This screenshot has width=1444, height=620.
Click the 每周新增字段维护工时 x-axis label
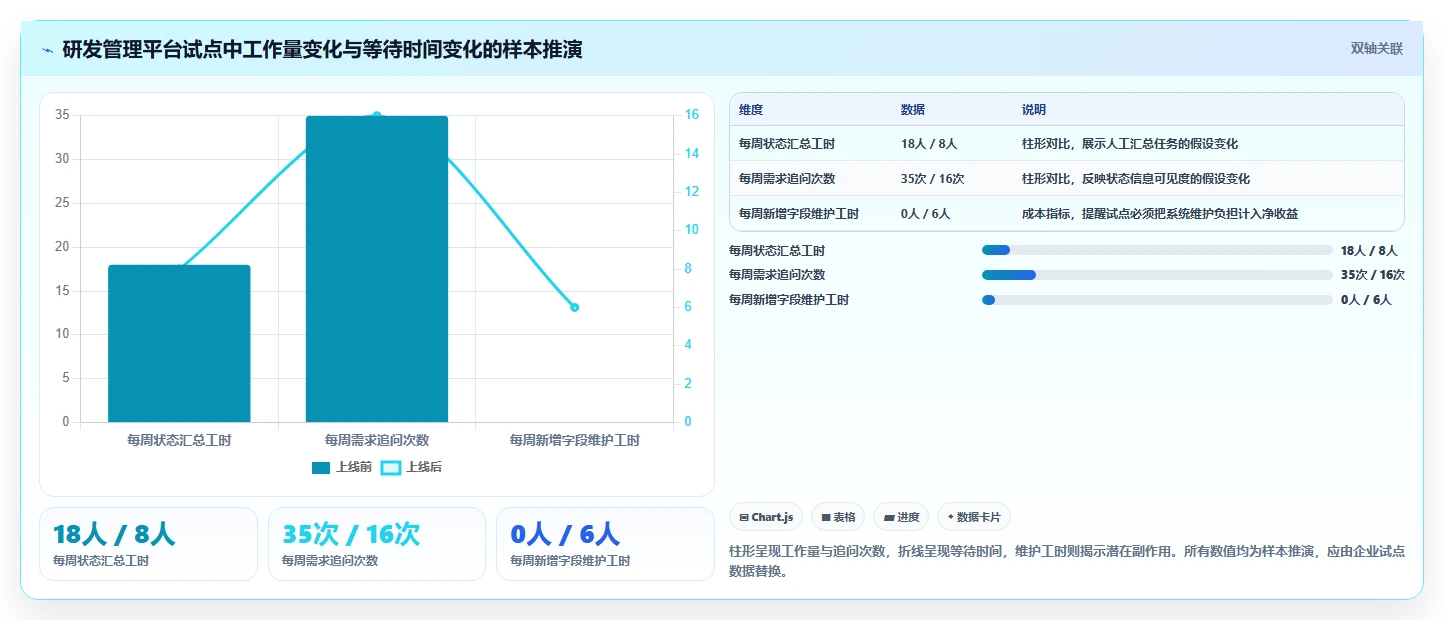(575, 440)
